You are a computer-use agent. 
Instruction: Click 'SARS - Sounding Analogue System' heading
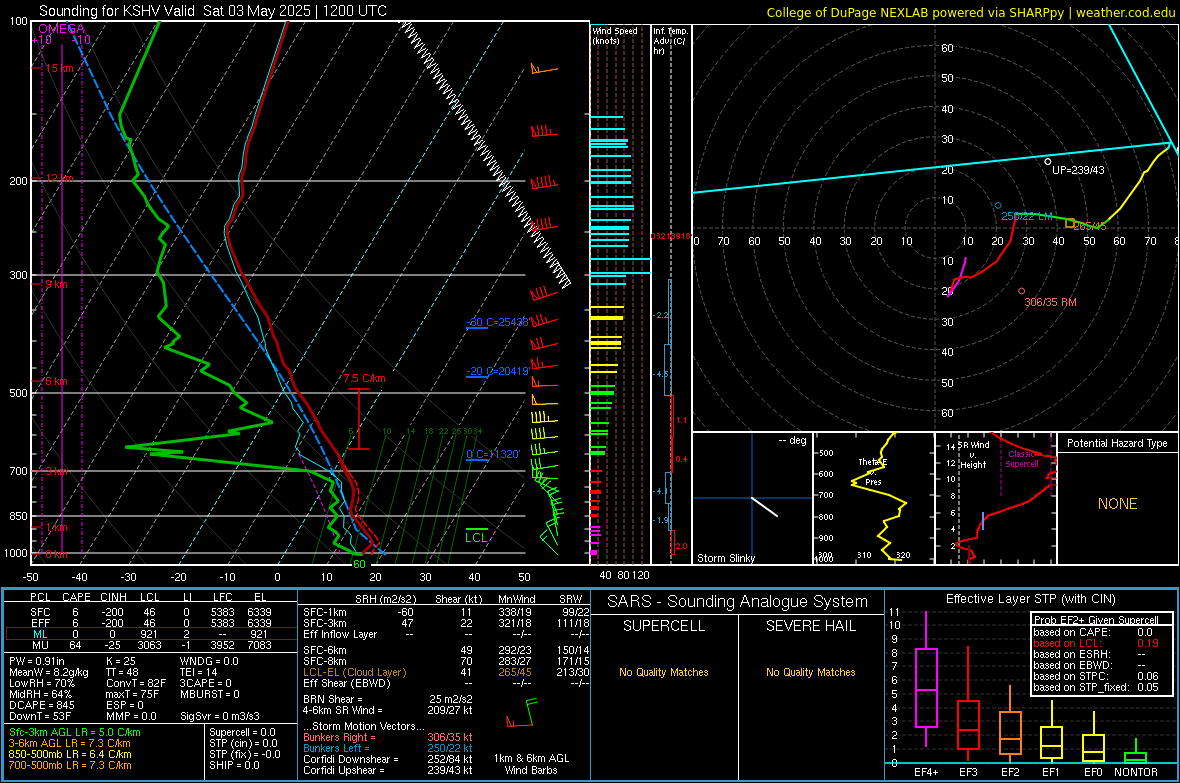[x=738, y=602]
